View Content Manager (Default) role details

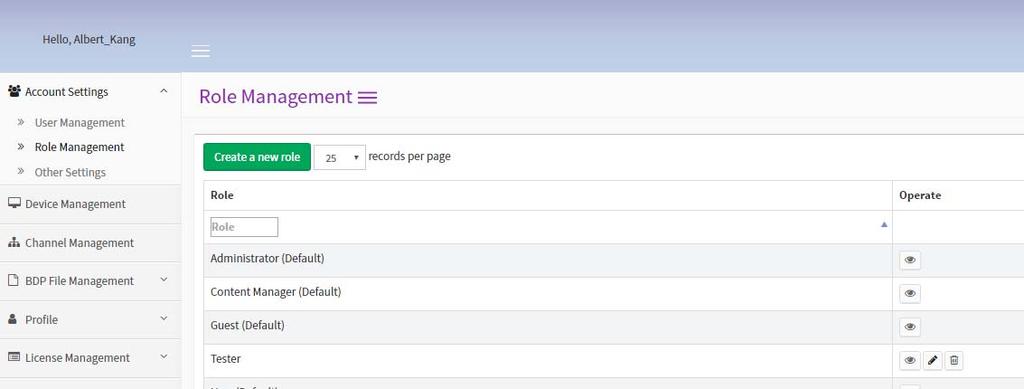point(910,294)
